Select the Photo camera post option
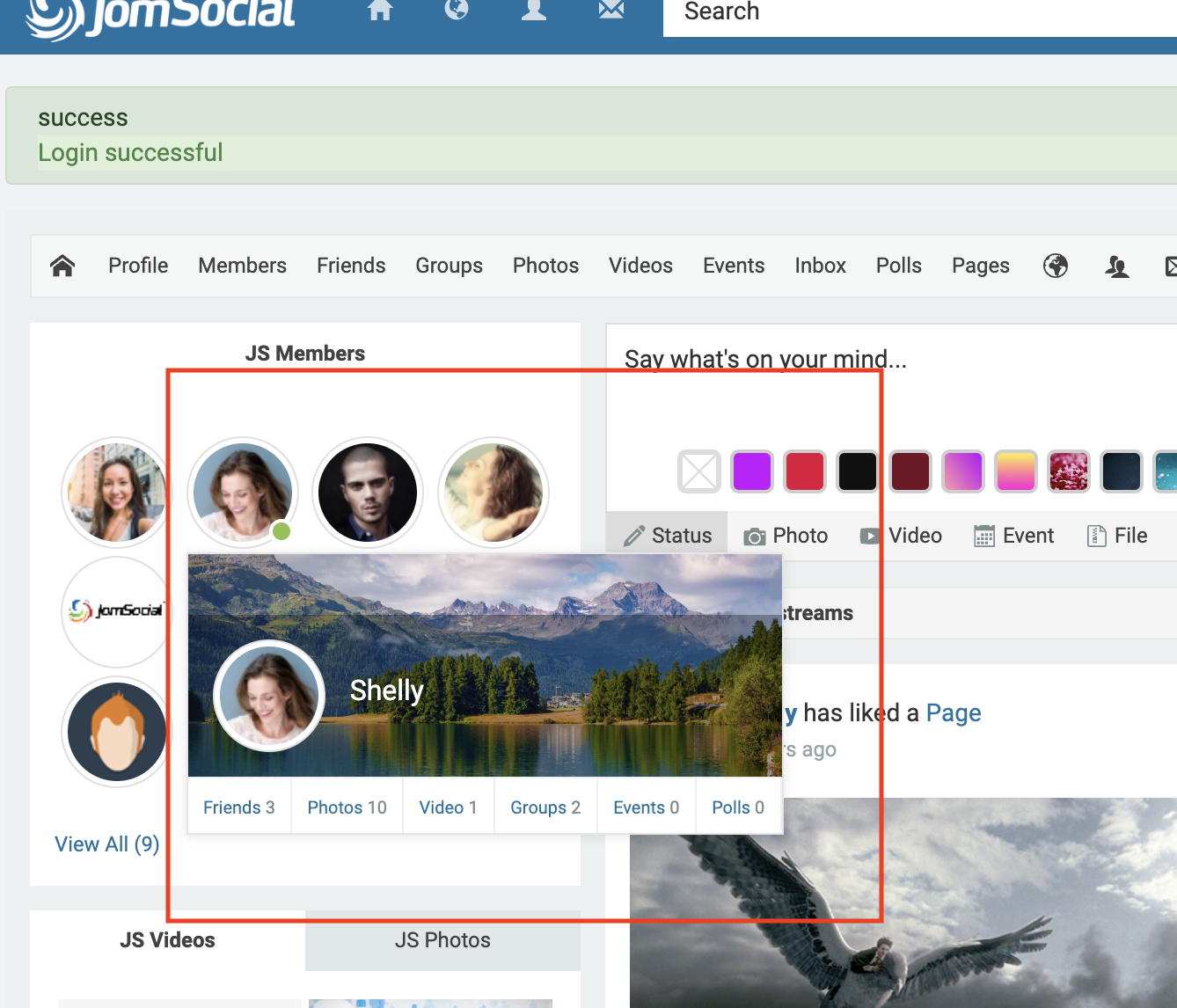The height and width of the screenshot is (1008, 1177). tap(786, 536)
